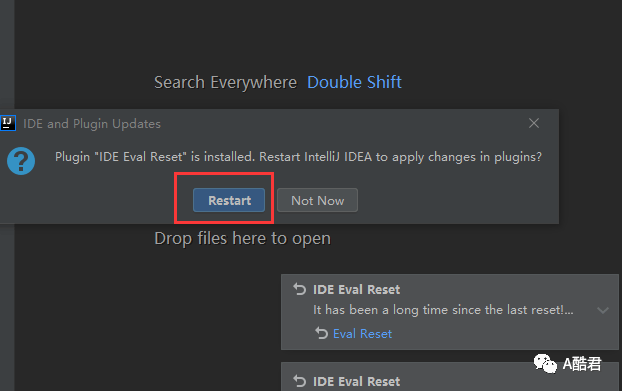Image resolution: width=622 pixels, height=391 pixels.
Task: Click the Plugin "IDE Eval Reset" is installed message
Action: 298,157
